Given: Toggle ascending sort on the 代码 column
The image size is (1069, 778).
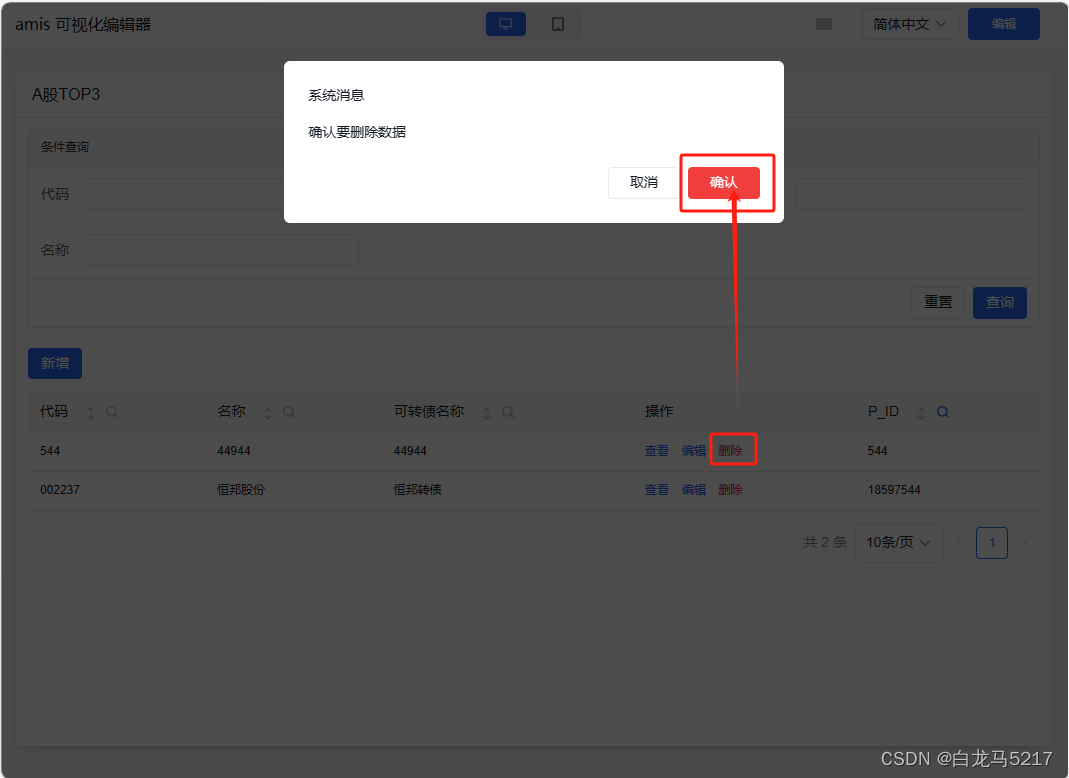Looking at the screenshot, I should tap(90, 411).
